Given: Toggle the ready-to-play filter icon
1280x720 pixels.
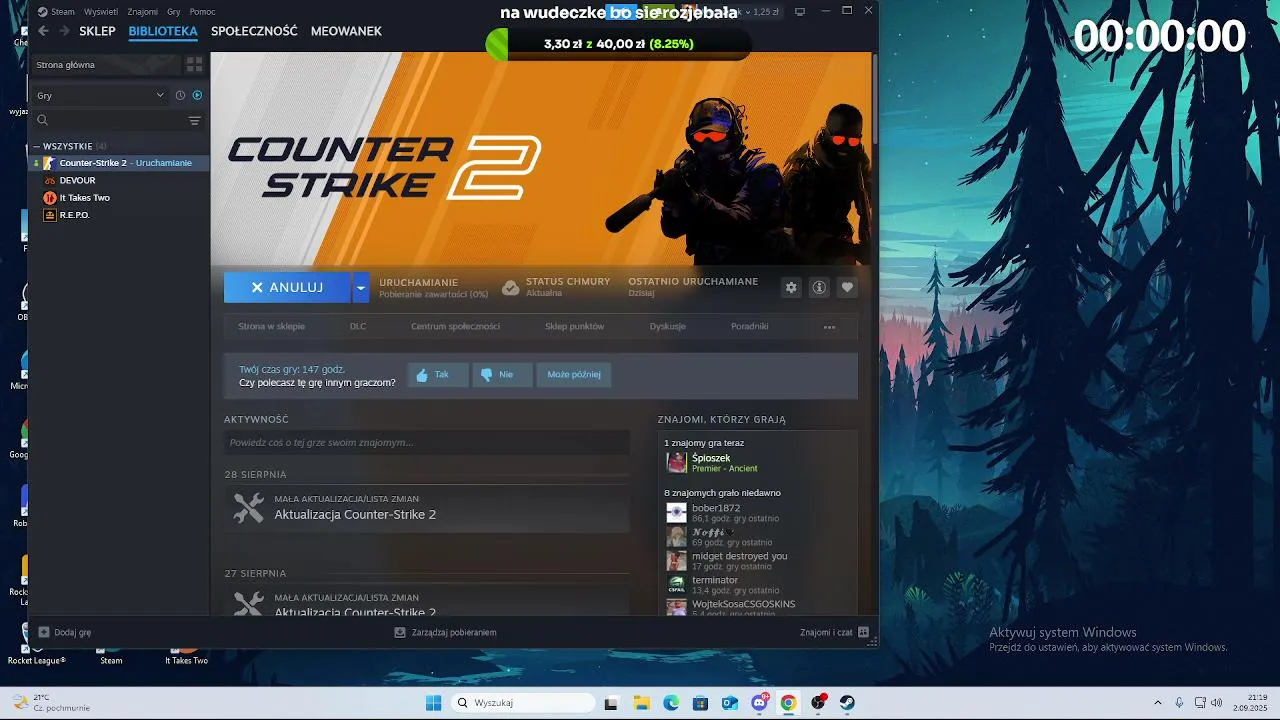Looking at the screenshot, I should pyautogui.click(x=197, y=95).
